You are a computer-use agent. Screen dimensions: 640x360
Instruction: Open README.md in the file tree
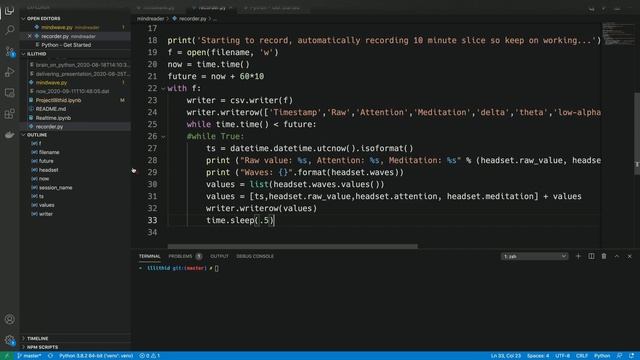[x=76, y=109]
